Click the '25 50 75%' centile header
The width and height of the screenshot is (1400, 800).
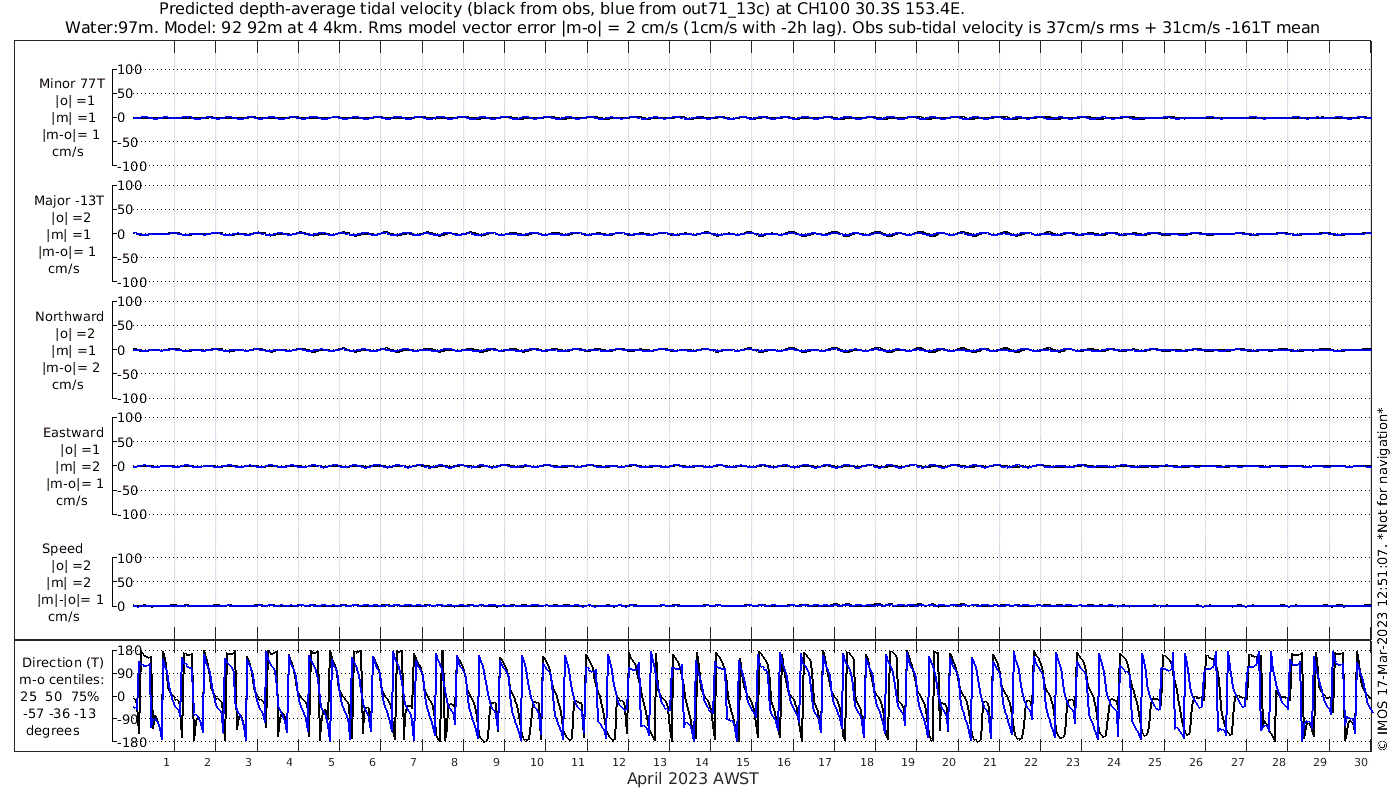tap(62, 696)
